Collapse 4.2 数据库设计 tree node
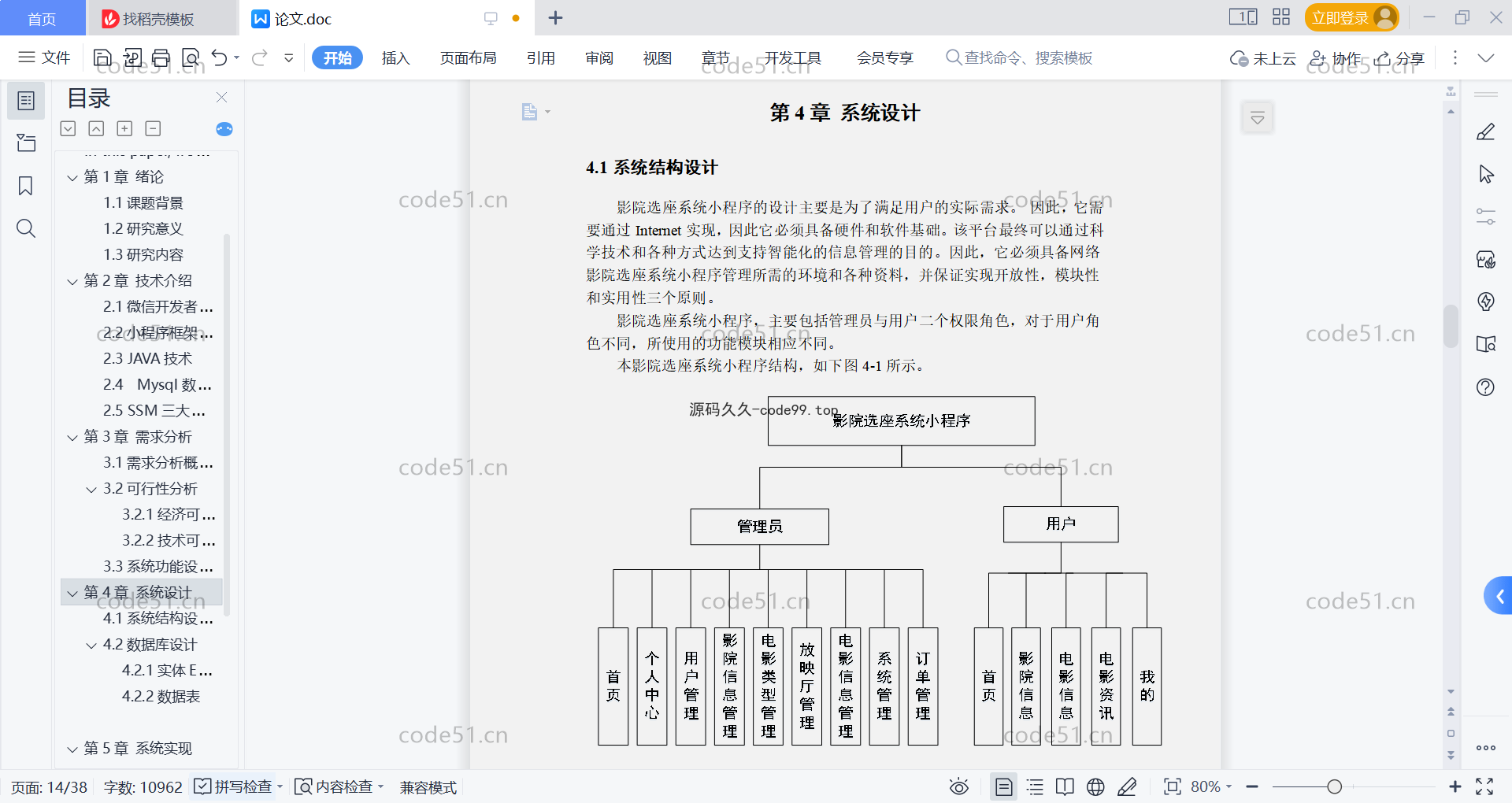The width and height of the screenshot is (1512, 803). (91, 645)
